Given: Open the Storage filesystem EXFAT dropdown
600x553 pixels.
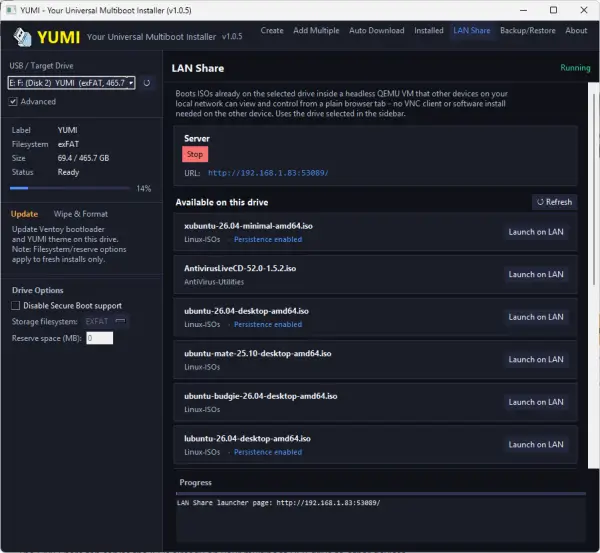Looking at the screenshot, I should point(106,321).
